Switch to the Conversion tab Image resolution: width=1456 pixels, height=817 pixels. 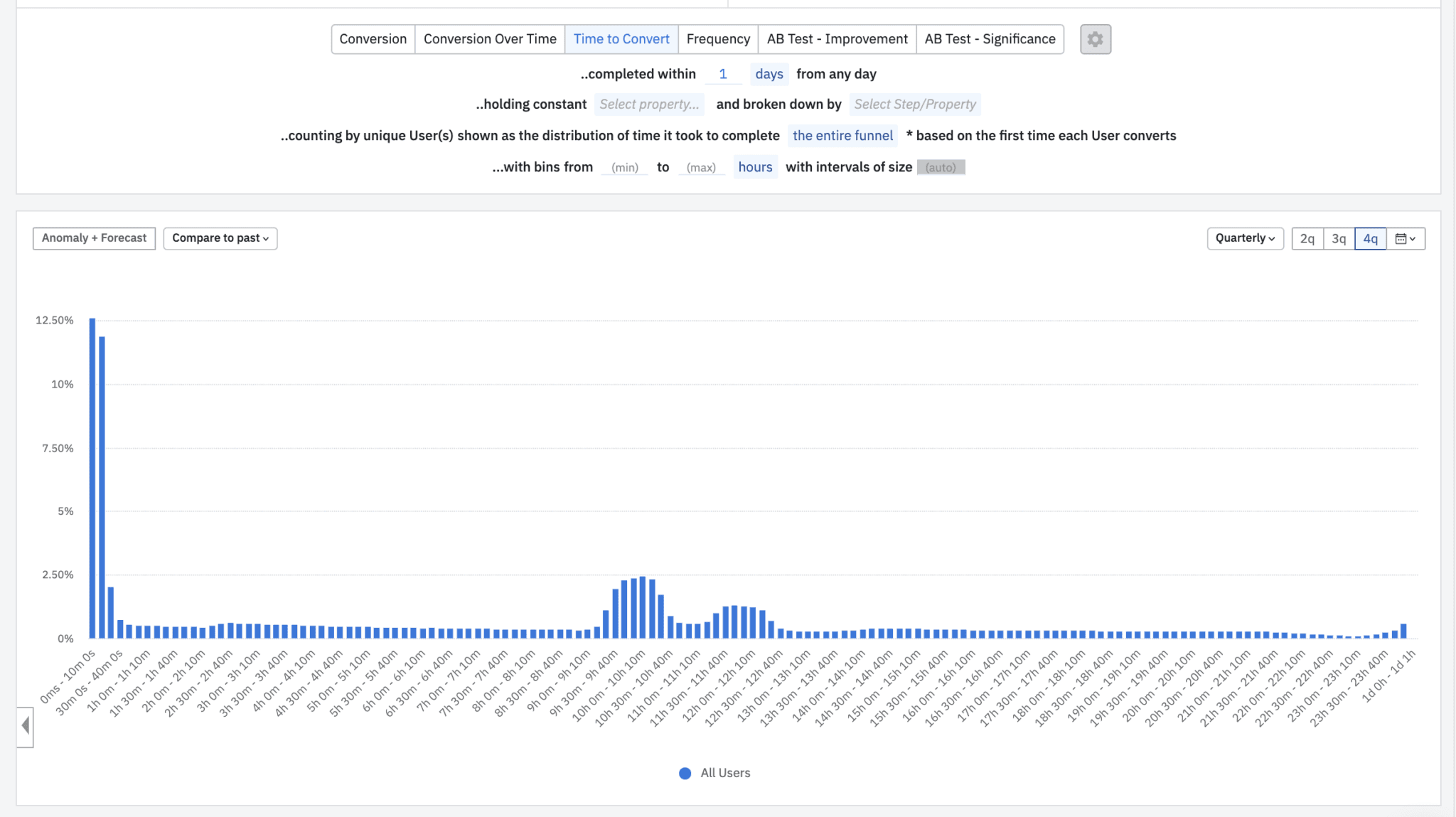pos(373,39)
